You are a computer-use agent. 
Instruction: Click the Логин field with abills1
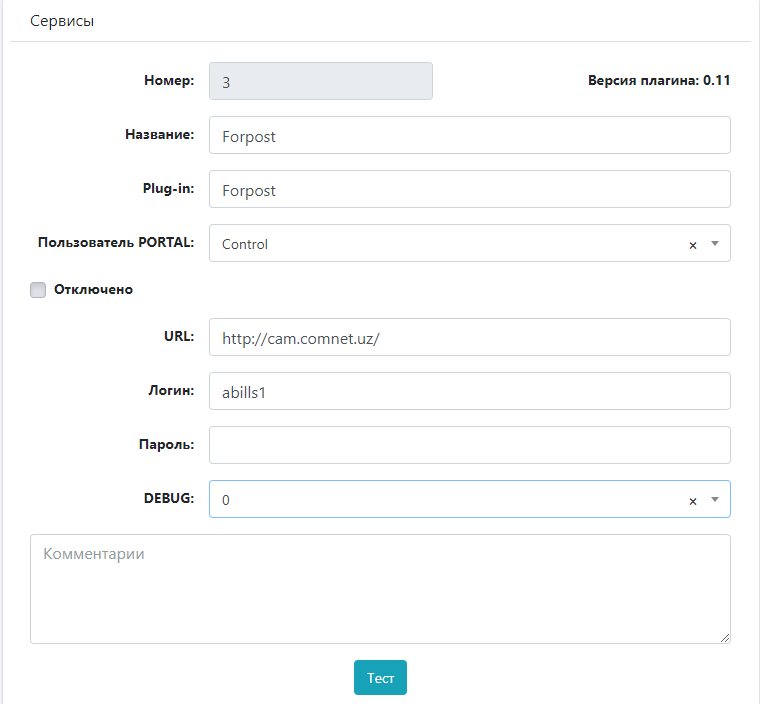point(469,392)
